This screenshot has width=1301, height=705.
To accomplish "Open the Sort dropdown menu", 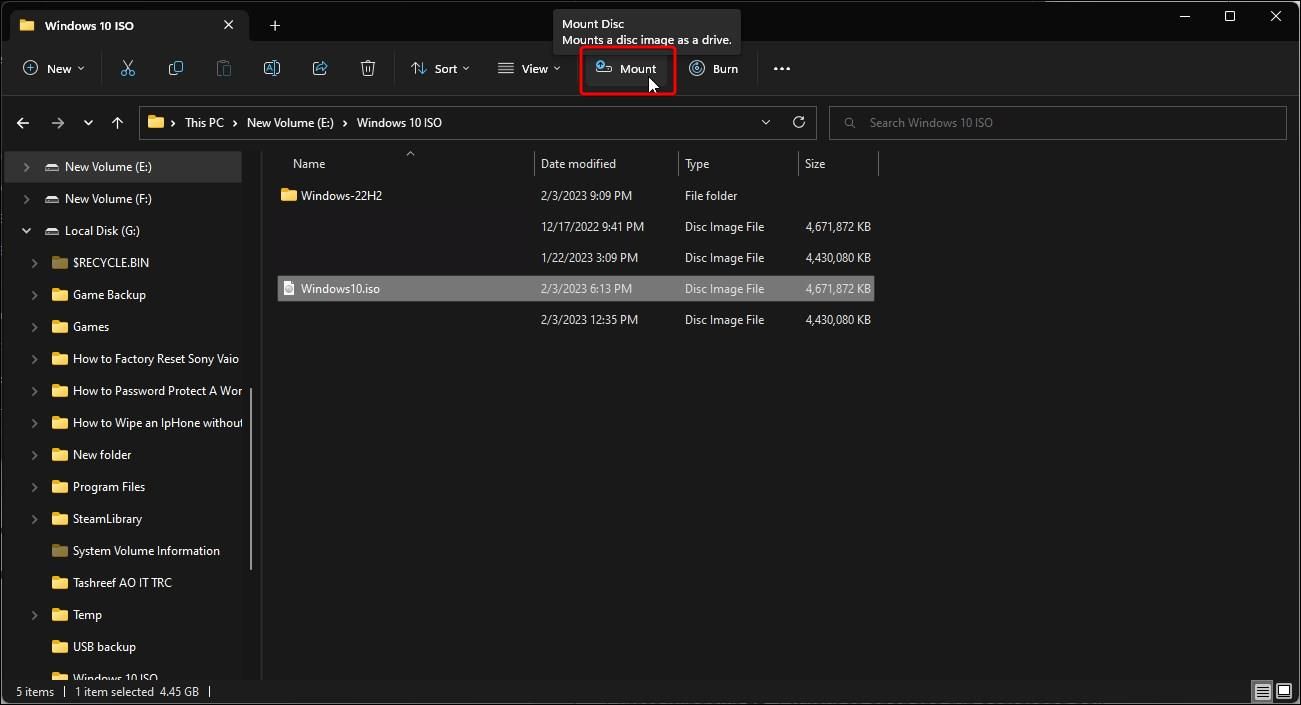I will 441,69.
